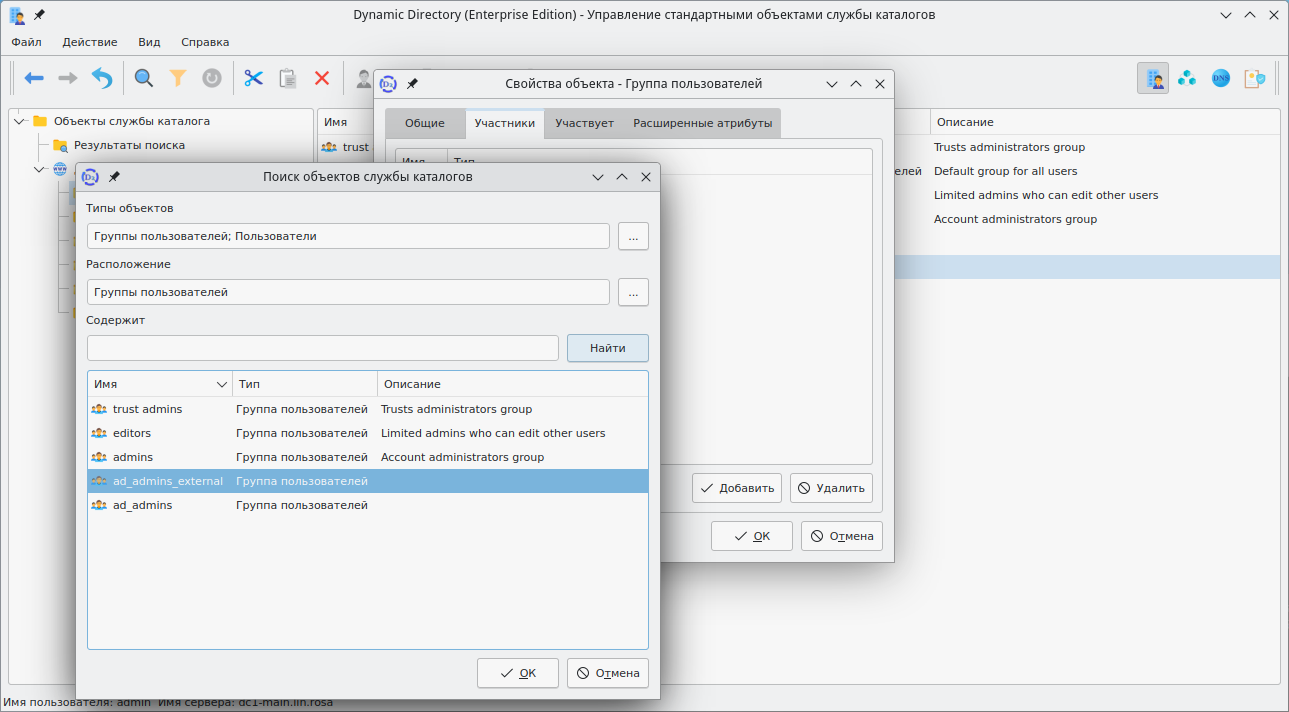Click the orange filter funnel icon
This screenshot has height=712, width=1289.
click(x=178, y=78)
